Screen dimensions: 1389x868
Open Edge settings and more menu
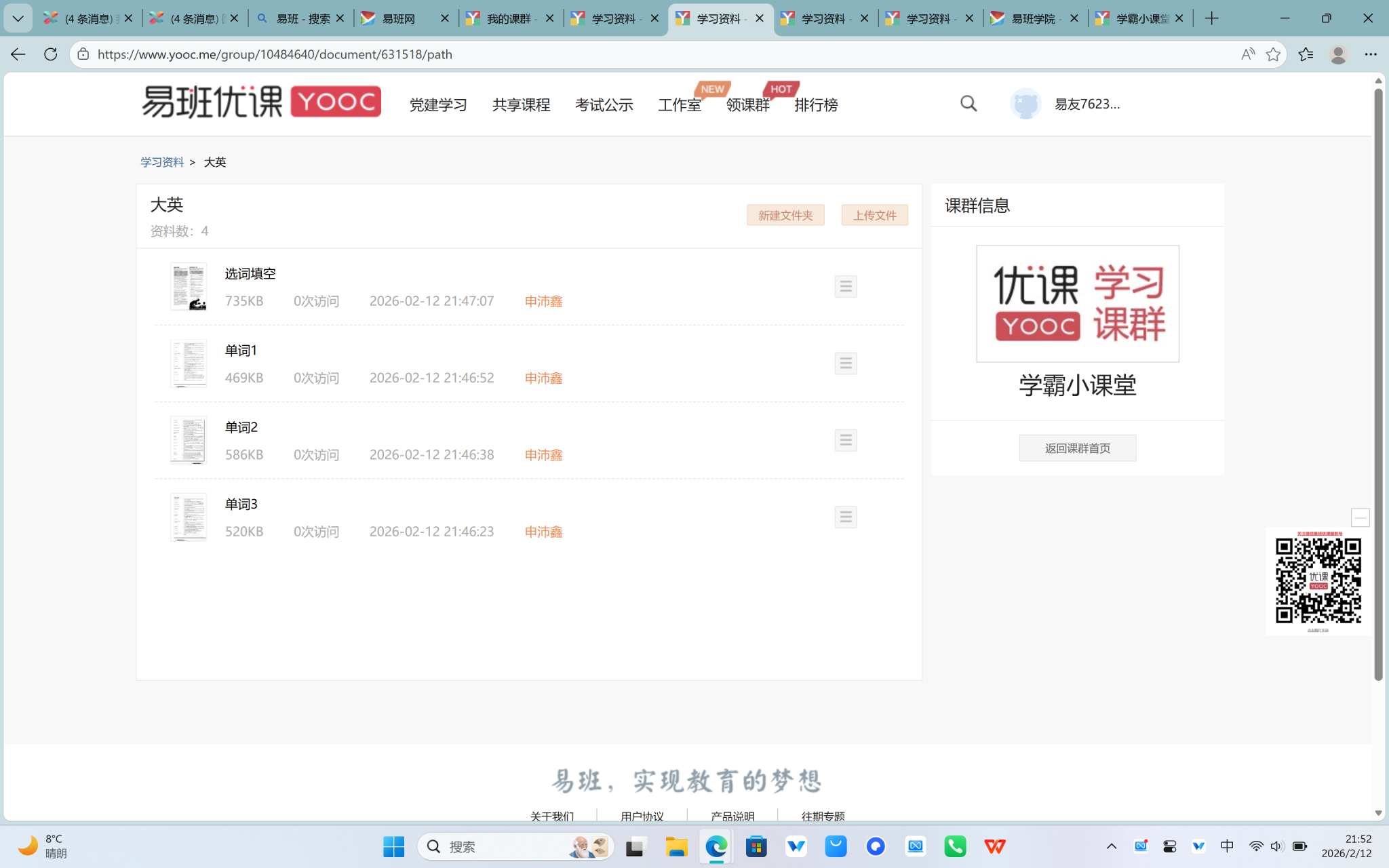[x=1370, y=54]
